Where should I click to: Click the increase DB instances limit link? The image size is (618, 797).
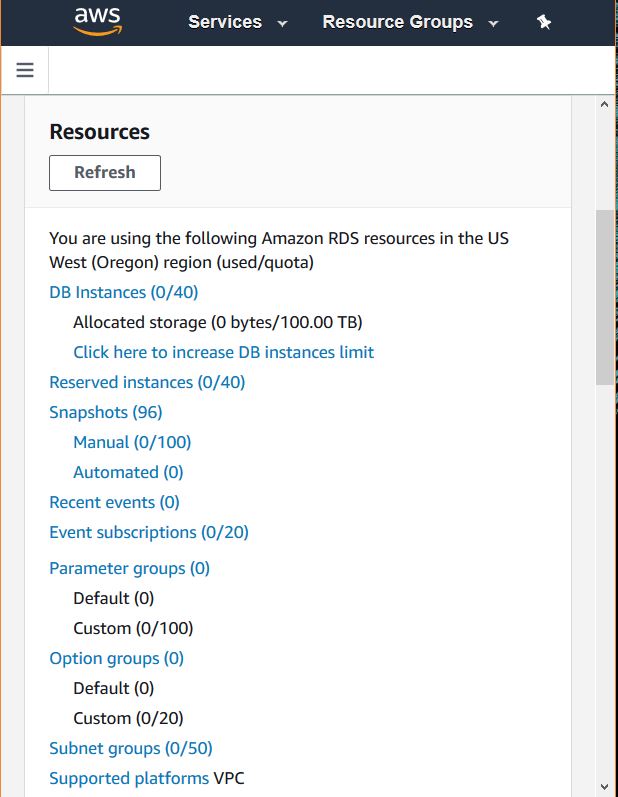(x=223, y=352)
